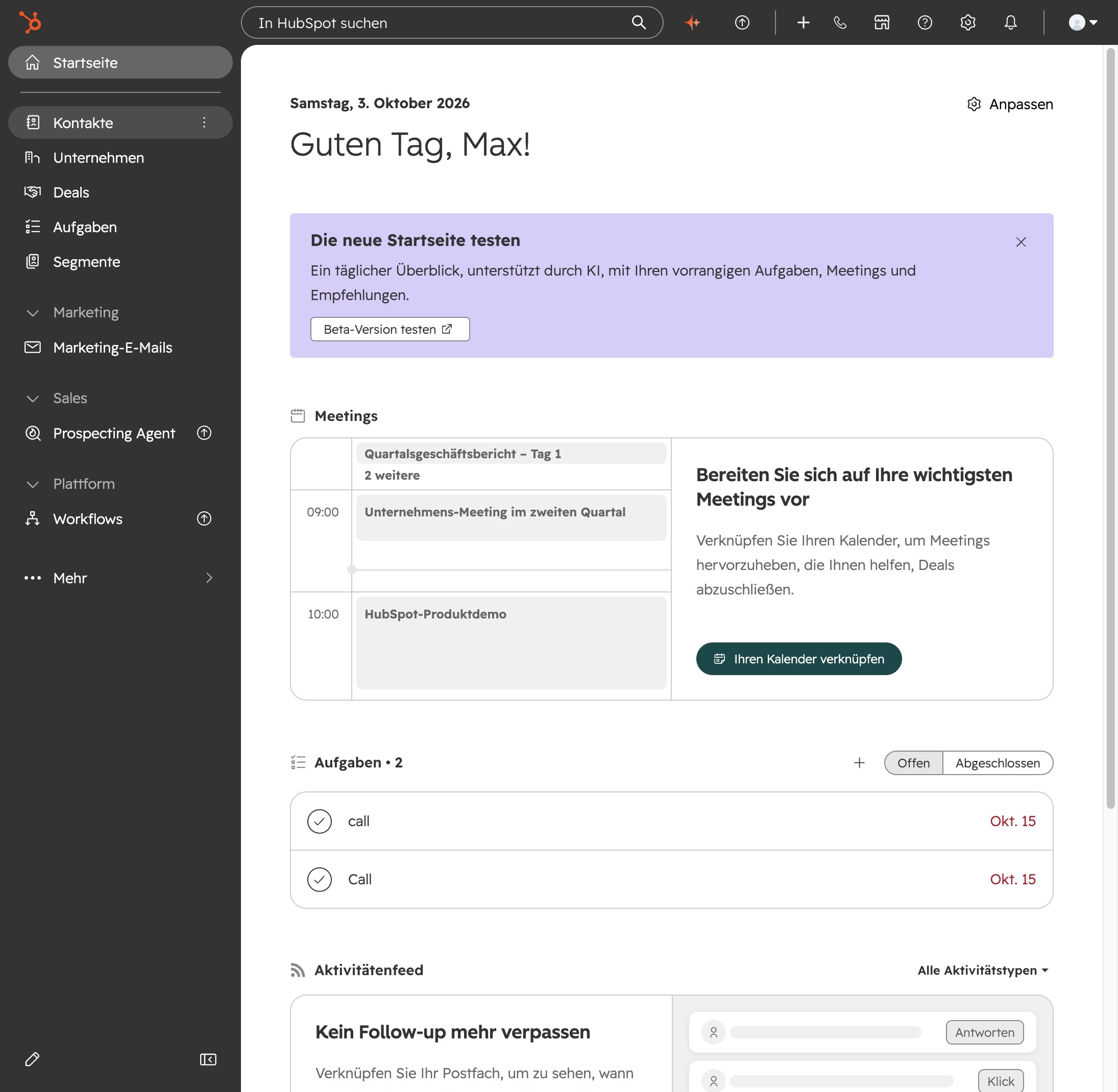This screenshot has width=1118, height=1092.
Task: Open the marketplace storefront icon
Action: coord(882,22)
